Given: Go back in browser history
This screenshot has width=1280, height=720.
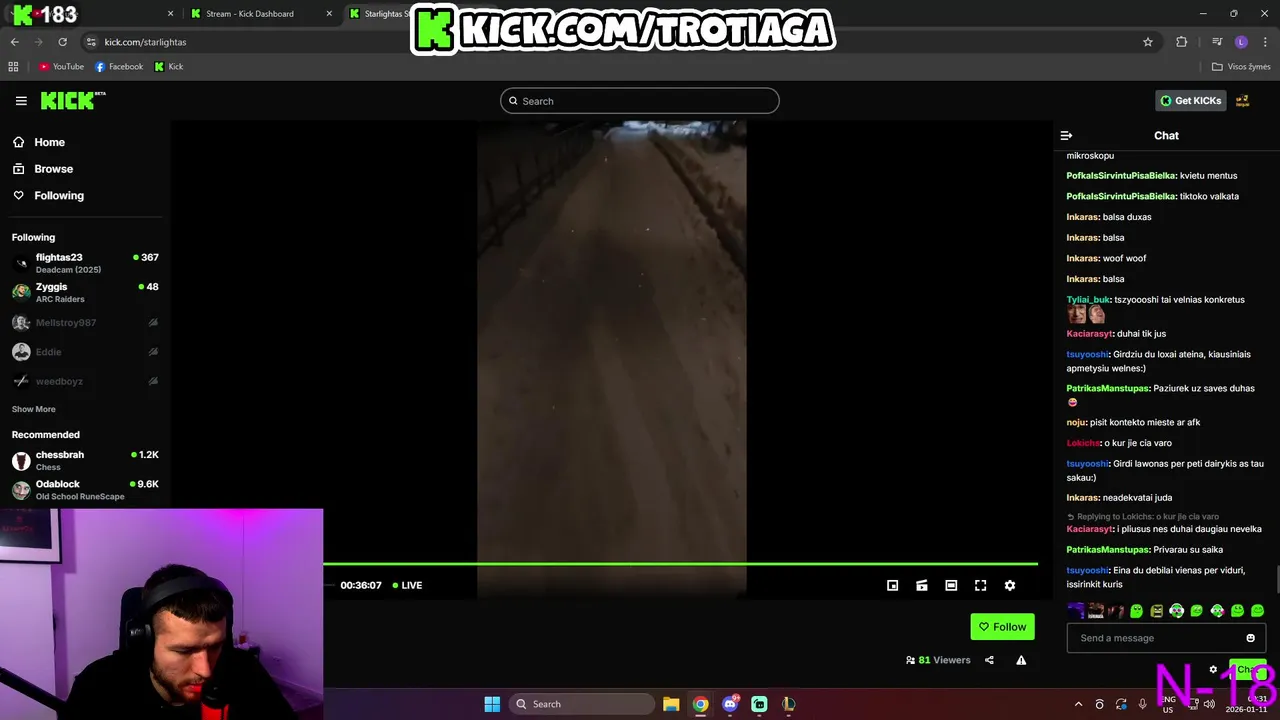Looking at the screenshot, I should (x=14, y=42).
